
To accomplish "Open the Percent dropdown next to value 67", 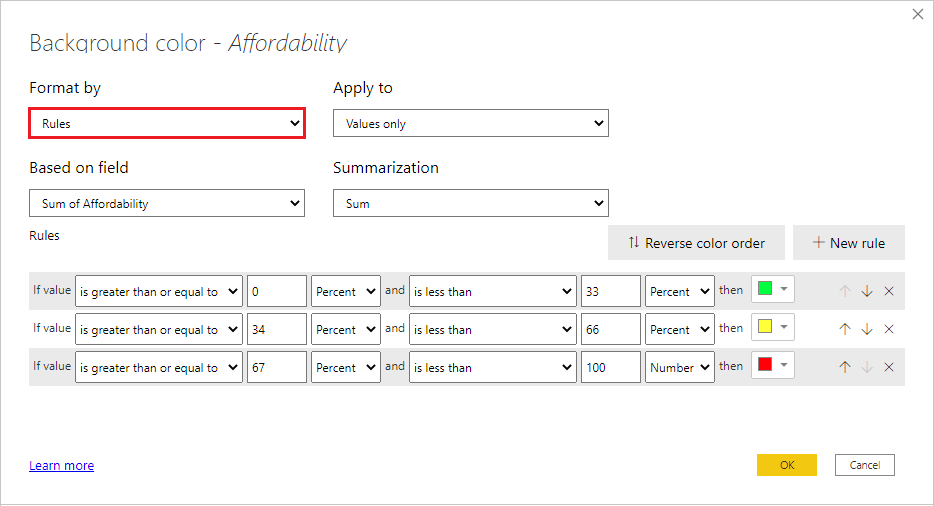I will pyautogui.click(x=345, y=367).
